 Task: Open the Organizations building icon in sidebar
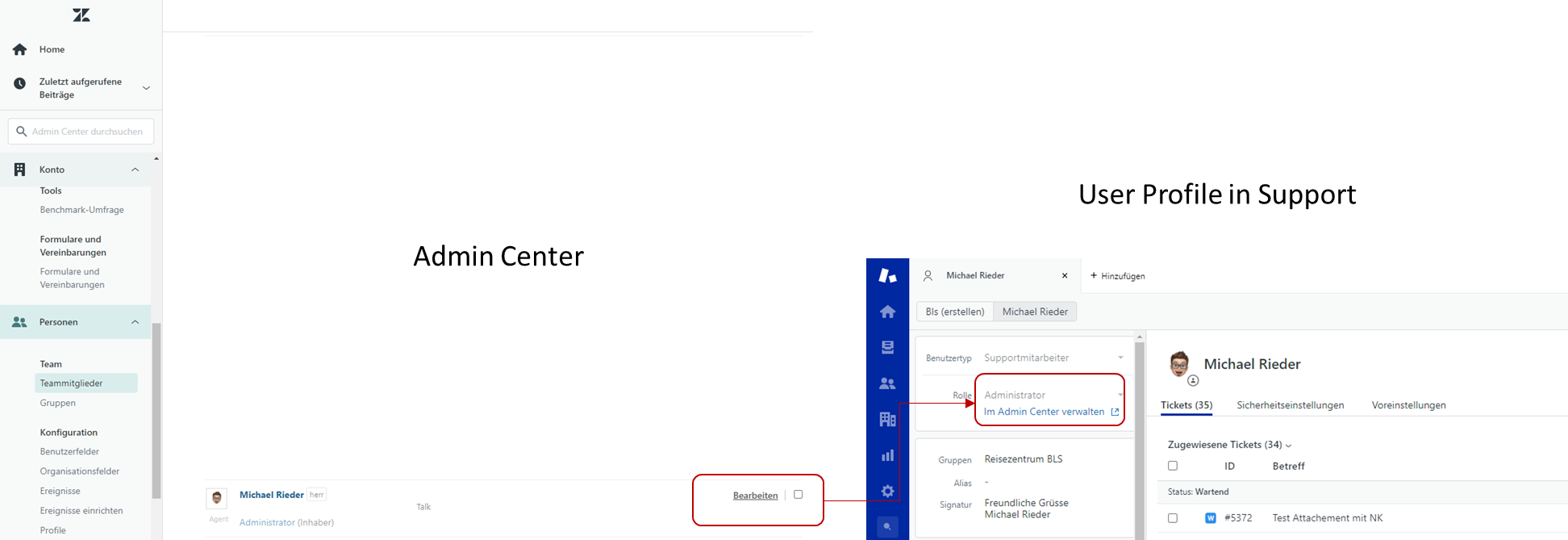point(887,419)
